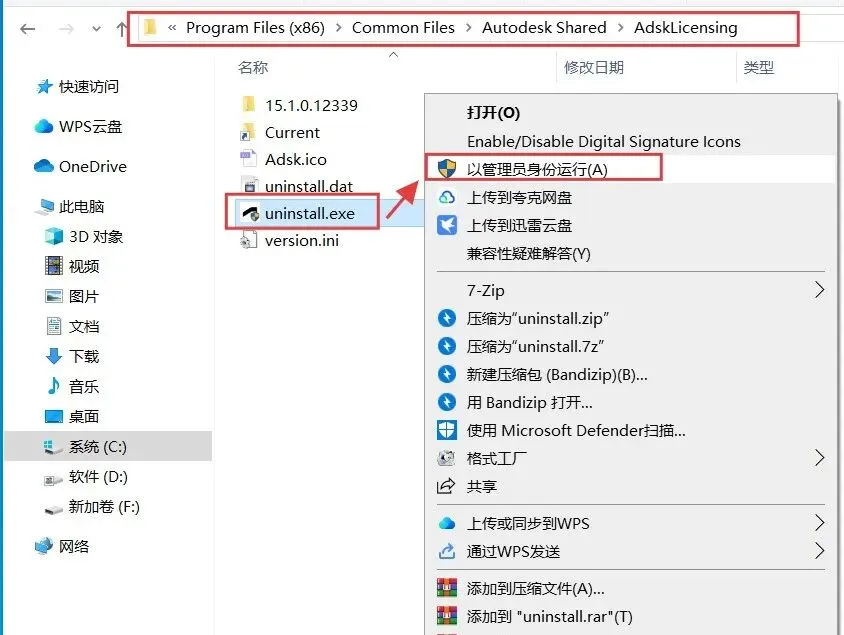Choose 上传到夸克网盘
The height and width of the screenshot is (635, 844).
click(519, 197)
